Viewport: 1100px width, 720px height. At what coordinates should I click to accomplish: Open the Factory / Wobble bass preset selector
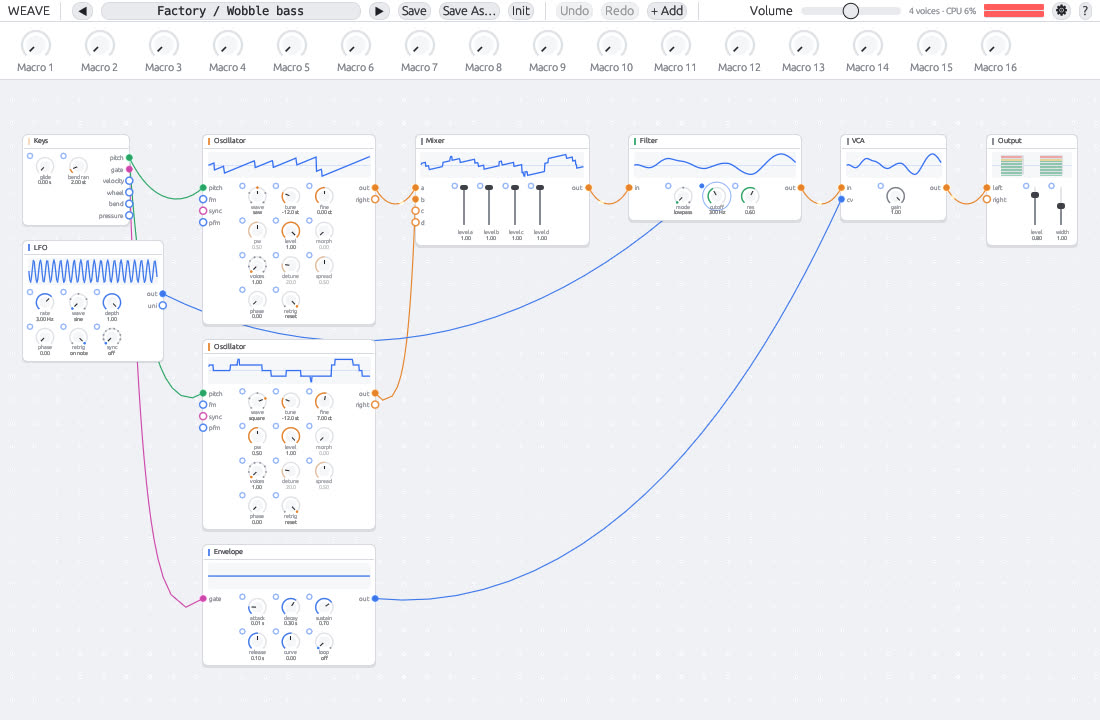[231, 11]
